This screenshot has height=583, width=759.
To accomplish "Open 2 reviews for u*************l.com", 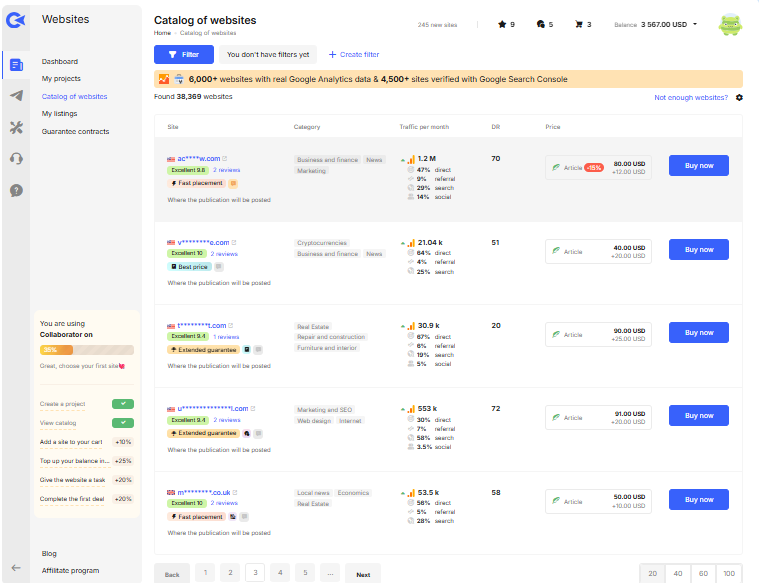I will tap(227, 420).
